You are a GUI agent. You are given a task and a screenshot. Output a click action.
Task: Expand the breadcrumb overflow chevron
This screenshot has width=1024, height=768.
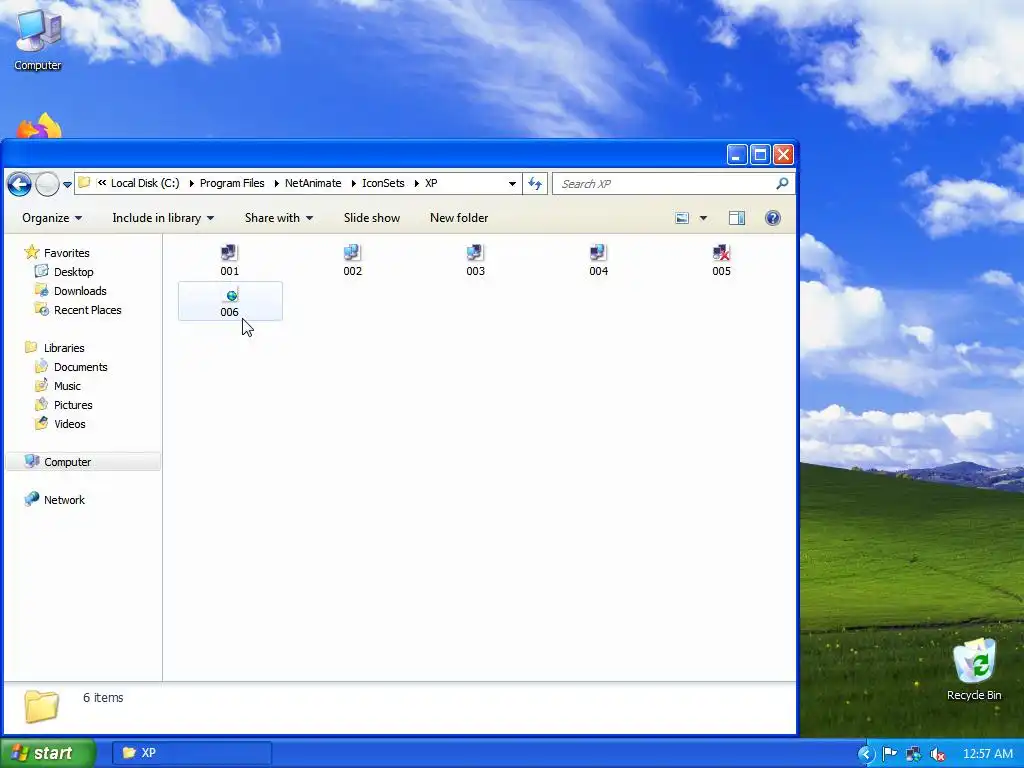coord(102,184)
